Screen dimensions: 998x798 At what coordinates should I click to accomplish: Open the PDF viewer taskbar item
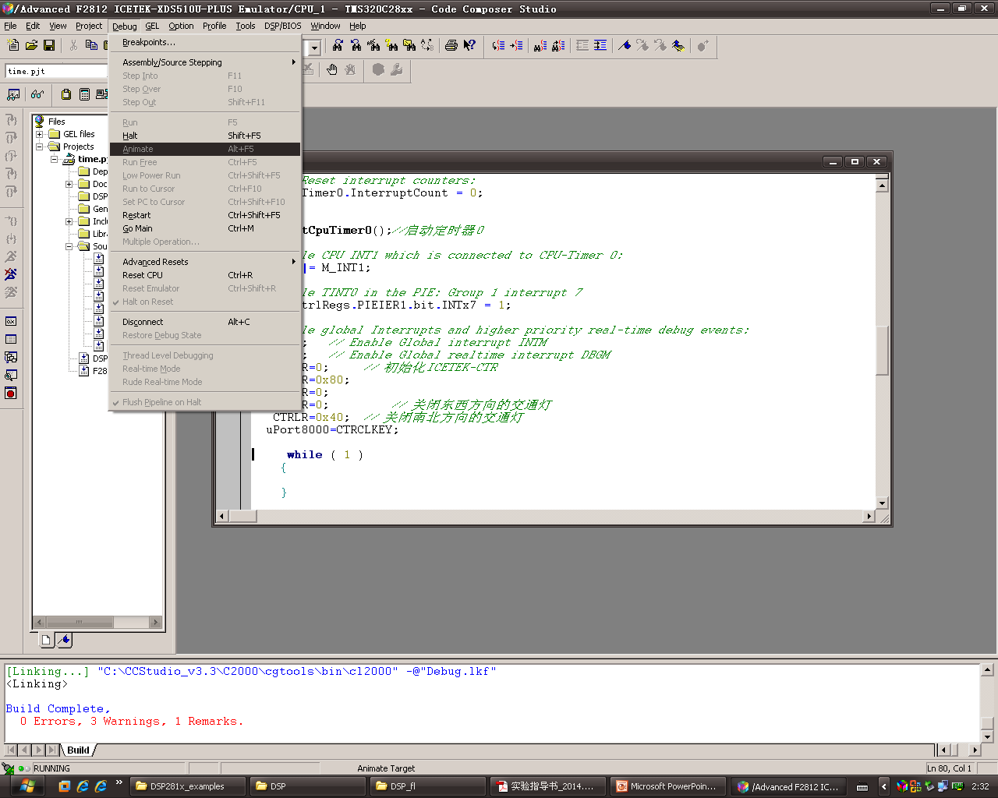click(x=547, y=787)
